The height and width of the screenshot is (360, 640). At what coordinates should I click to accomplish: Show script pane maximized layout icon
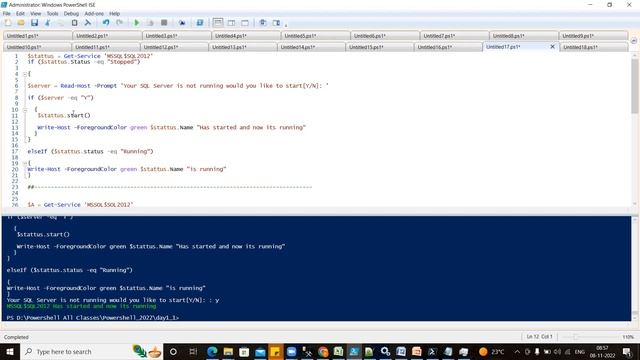(245, 23)
